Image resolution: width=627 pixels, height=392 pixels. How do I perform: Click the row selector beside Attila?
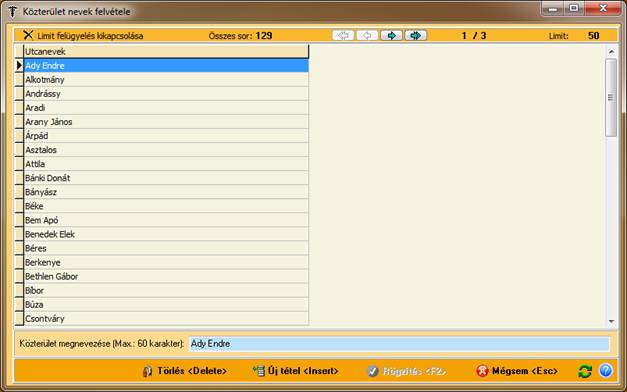coord(19,164)
